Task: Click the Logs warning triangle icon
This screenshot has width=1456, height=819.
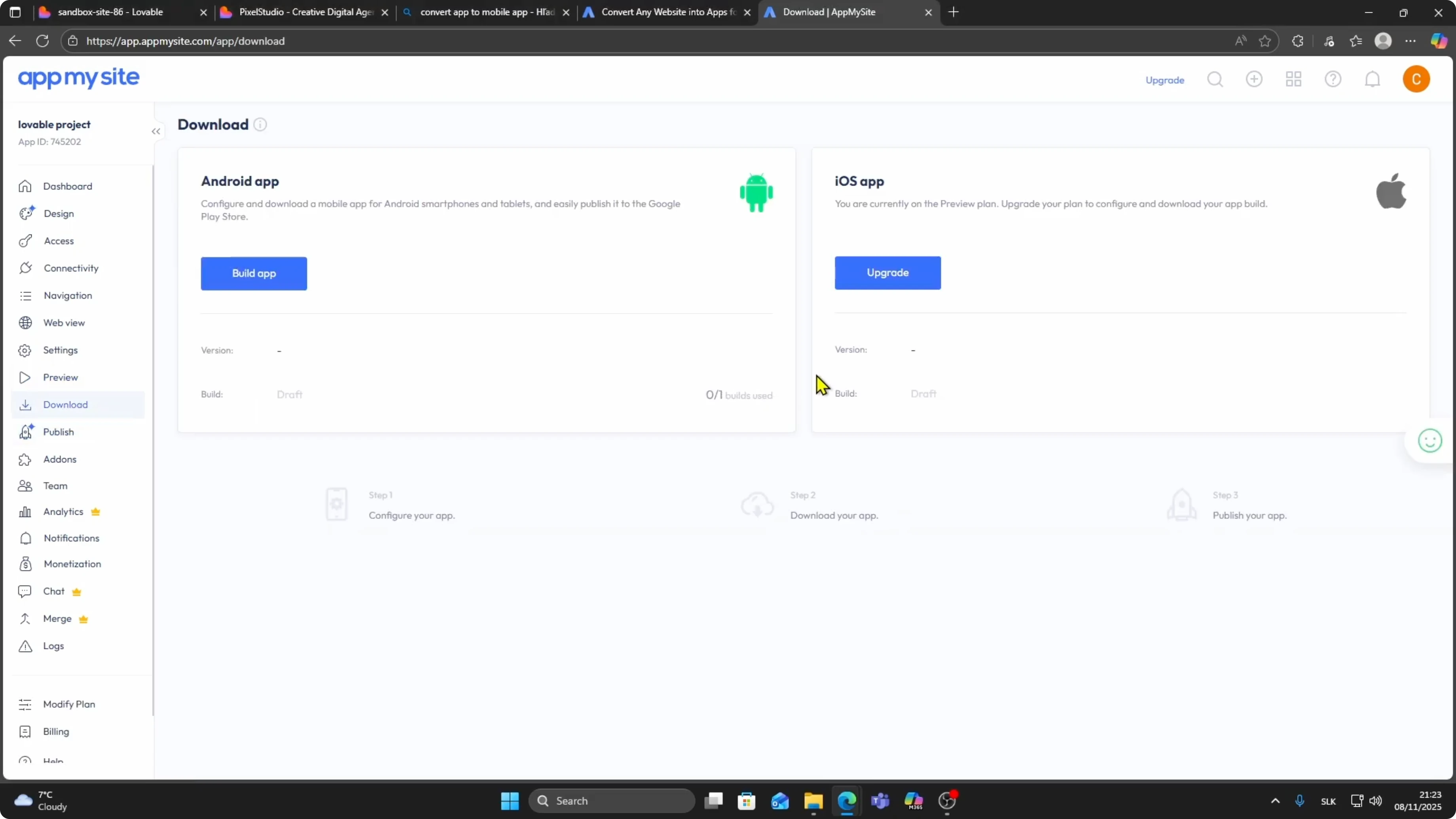Action: click(x=25, y=646)
